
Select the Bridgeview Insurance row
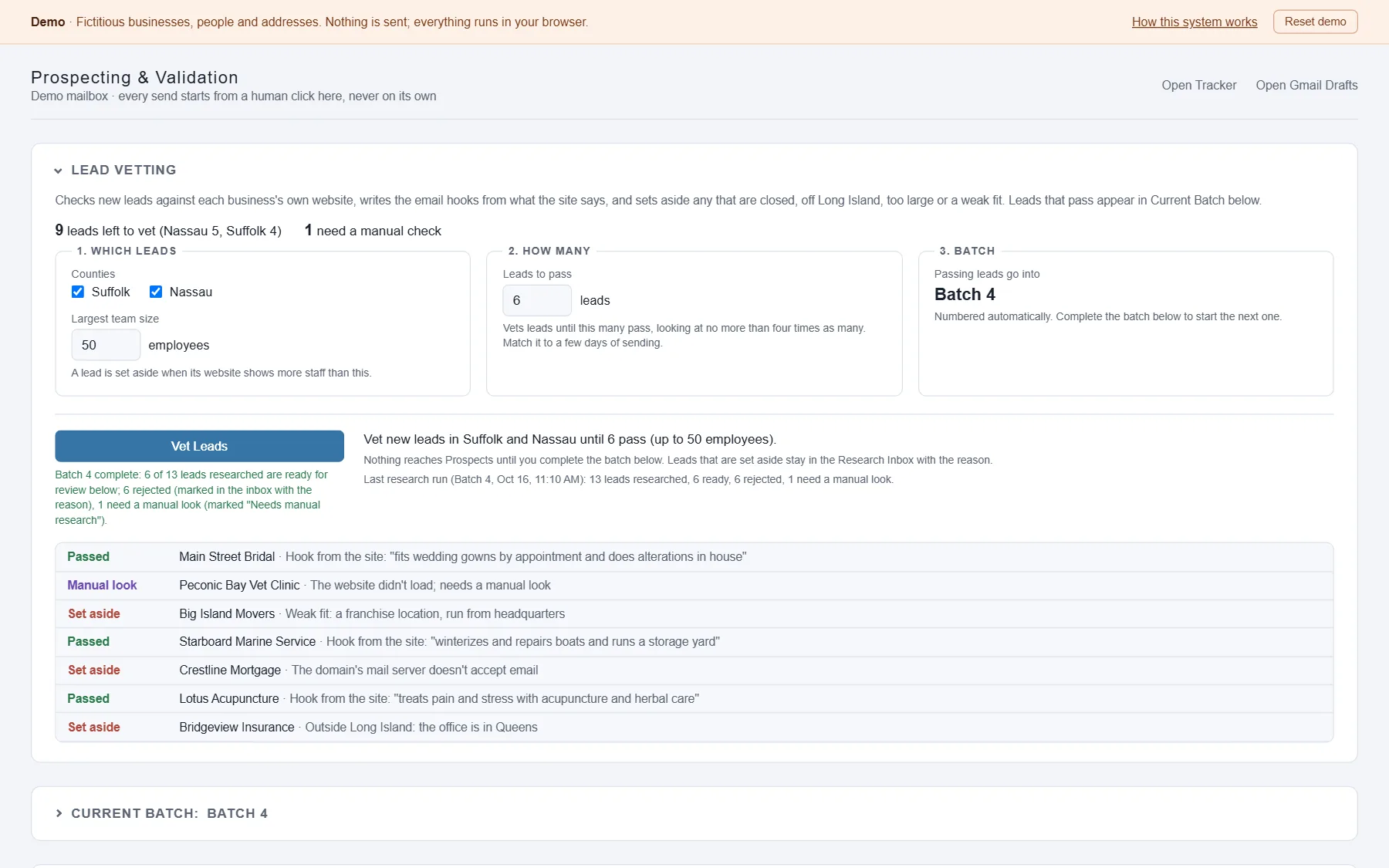pos(694,728)
